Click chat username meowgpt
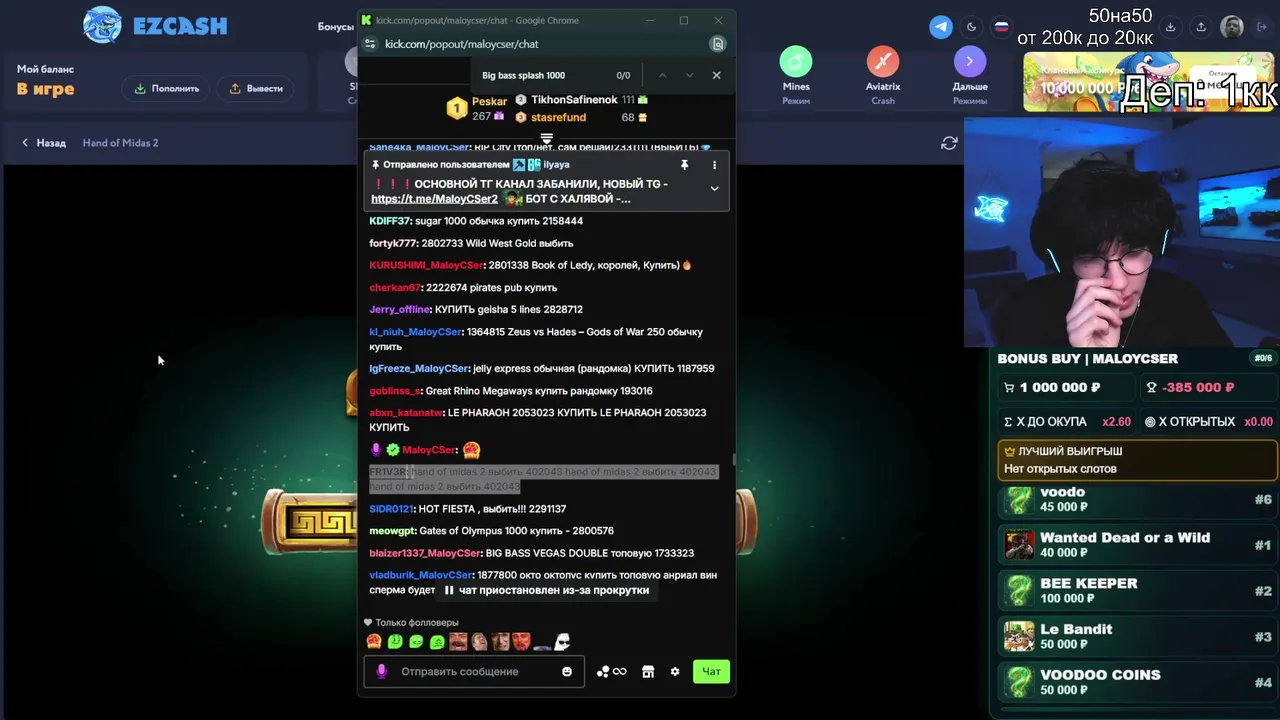The image size is (1280, 720). pos(391,531)
